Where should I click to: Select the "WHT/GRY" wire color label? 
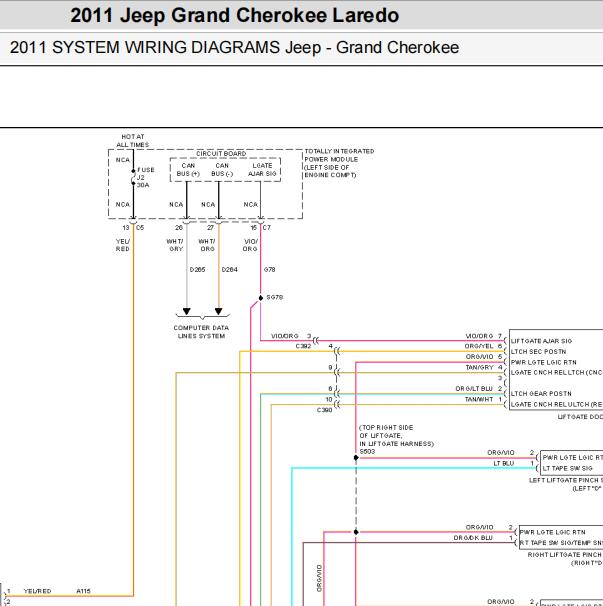[175, 245]
